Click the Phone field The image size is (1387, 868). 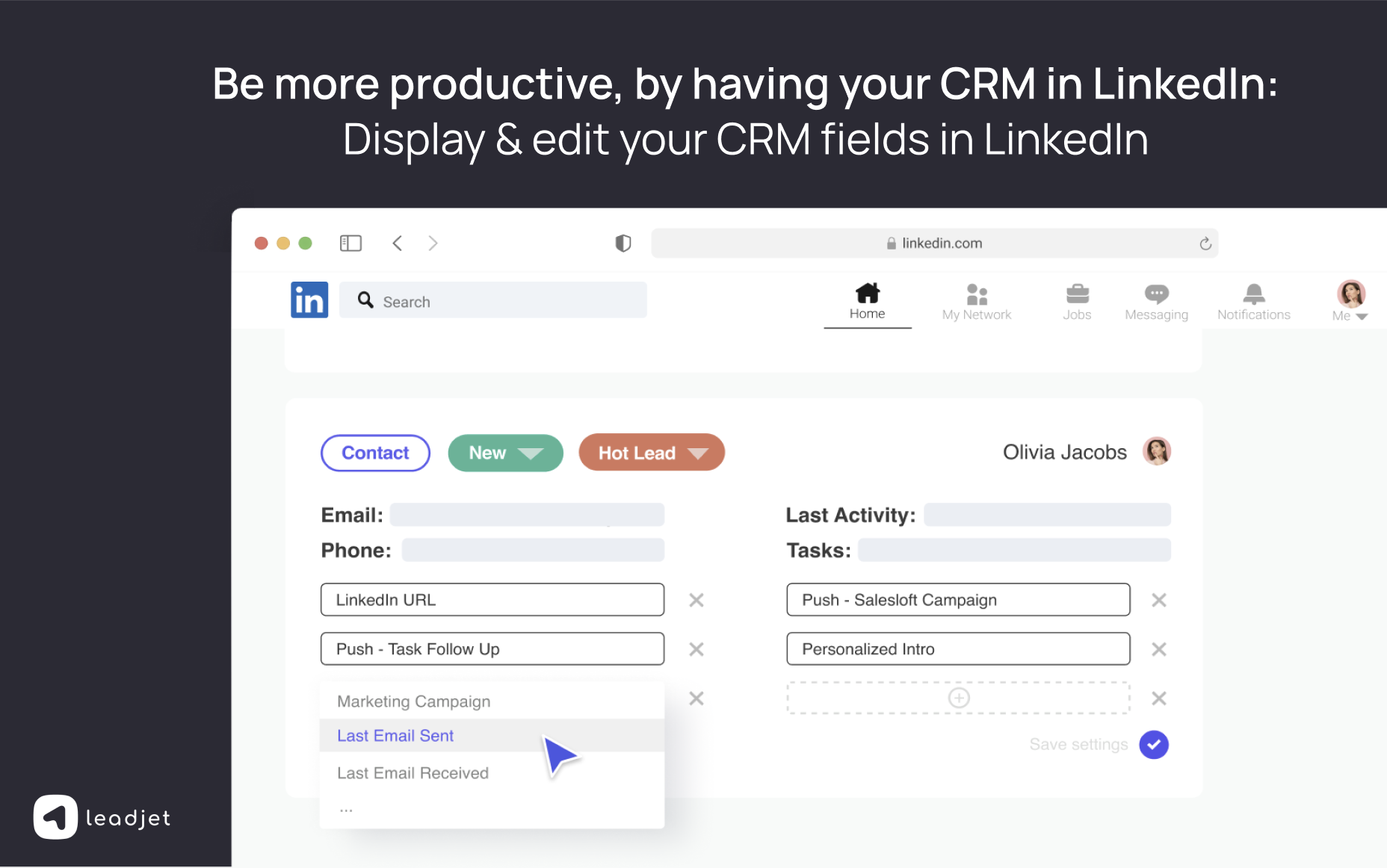(x=533, y=551)
